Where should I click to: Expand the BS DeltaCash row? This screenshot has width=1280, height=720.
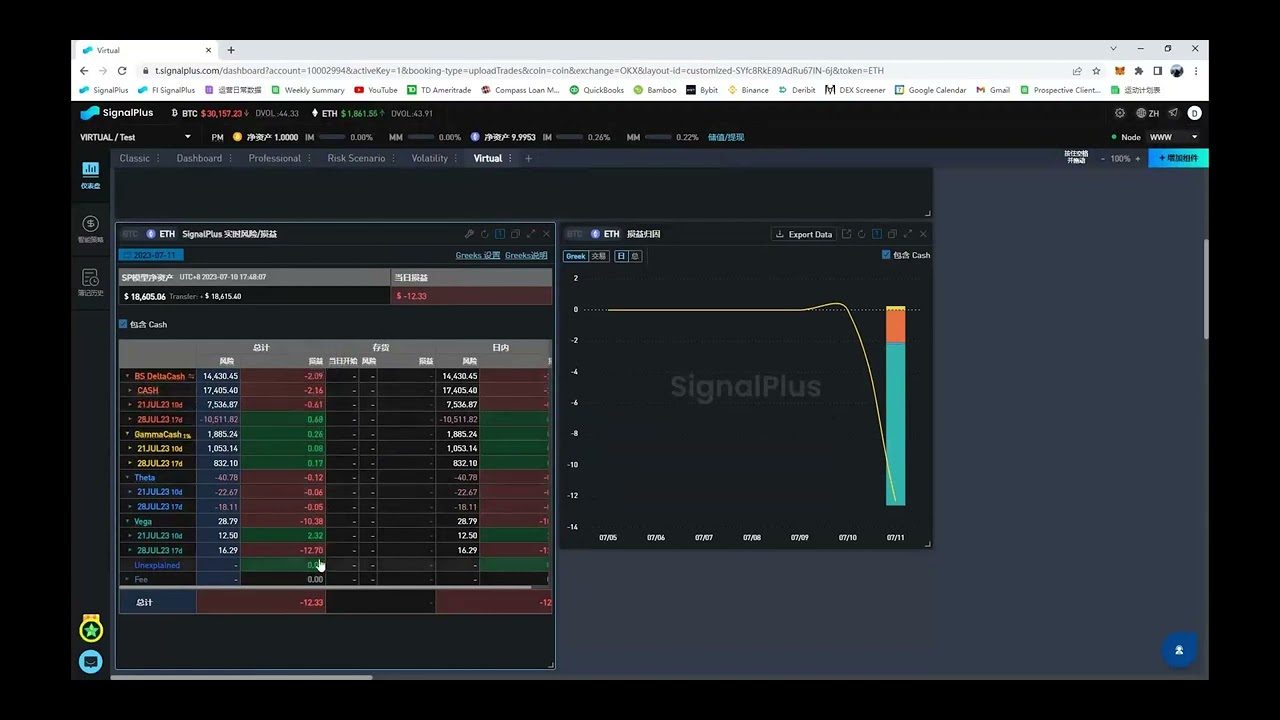click(x=127, y=376)
